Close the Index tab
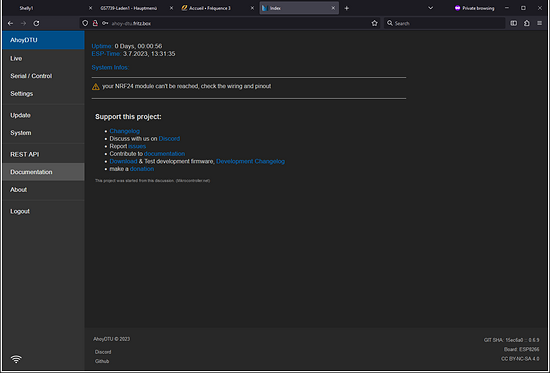The width and height of the screenshot is (550, 373). pos(333,8)
